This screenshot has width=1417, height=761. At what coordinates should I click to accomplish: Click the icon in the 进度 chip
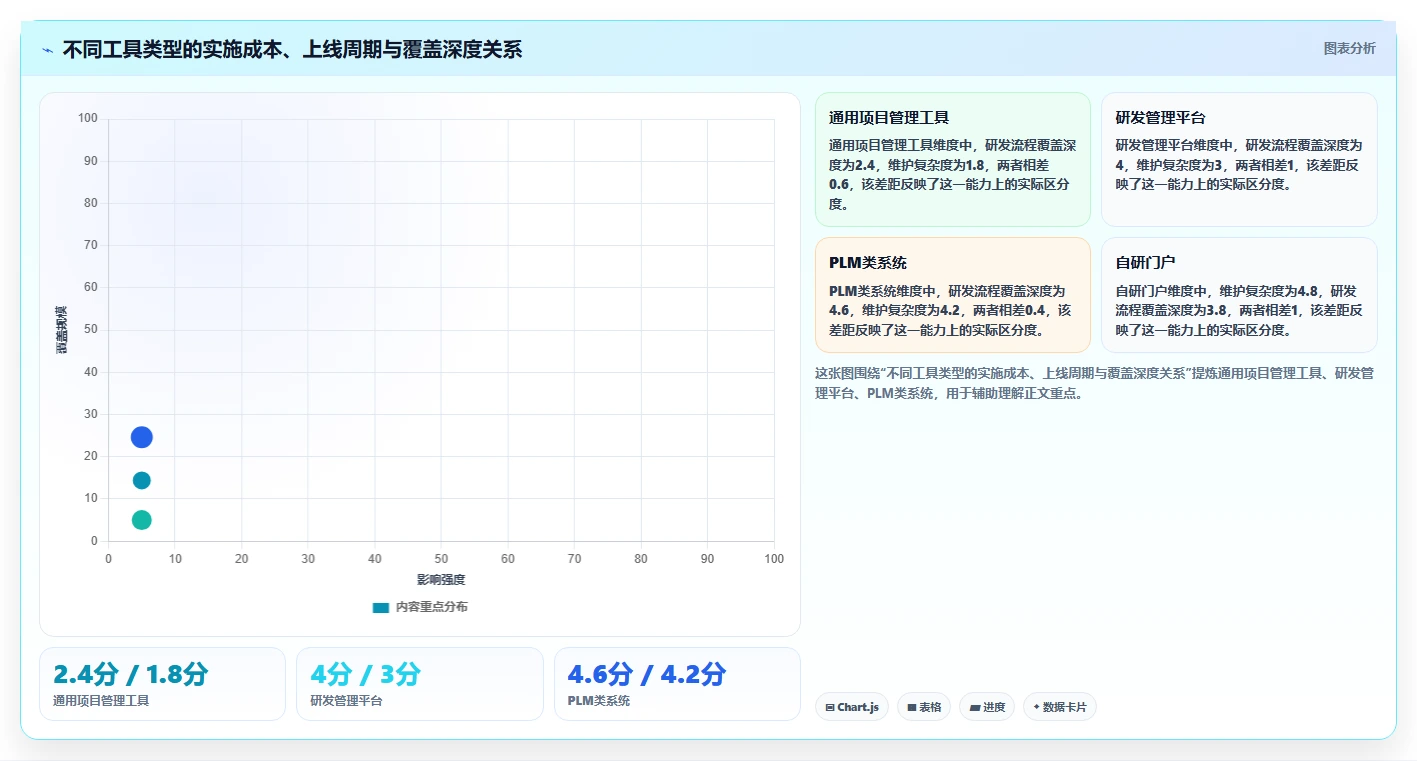974,707
